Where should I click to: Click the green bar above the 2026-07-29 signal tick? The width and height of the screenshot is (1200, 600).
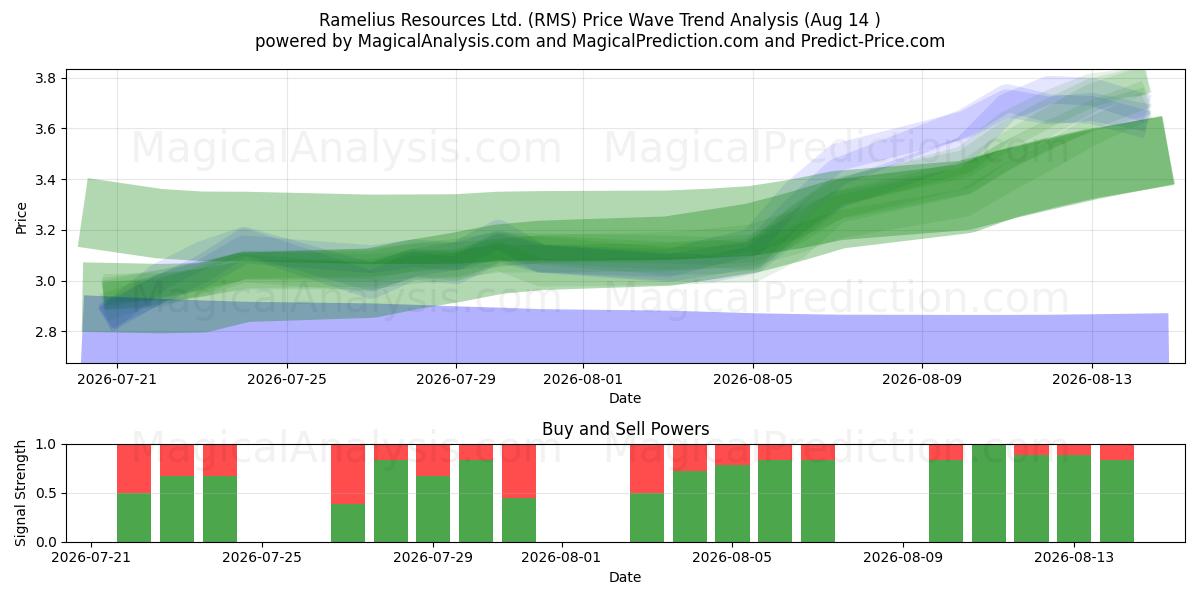pos(433,509)
